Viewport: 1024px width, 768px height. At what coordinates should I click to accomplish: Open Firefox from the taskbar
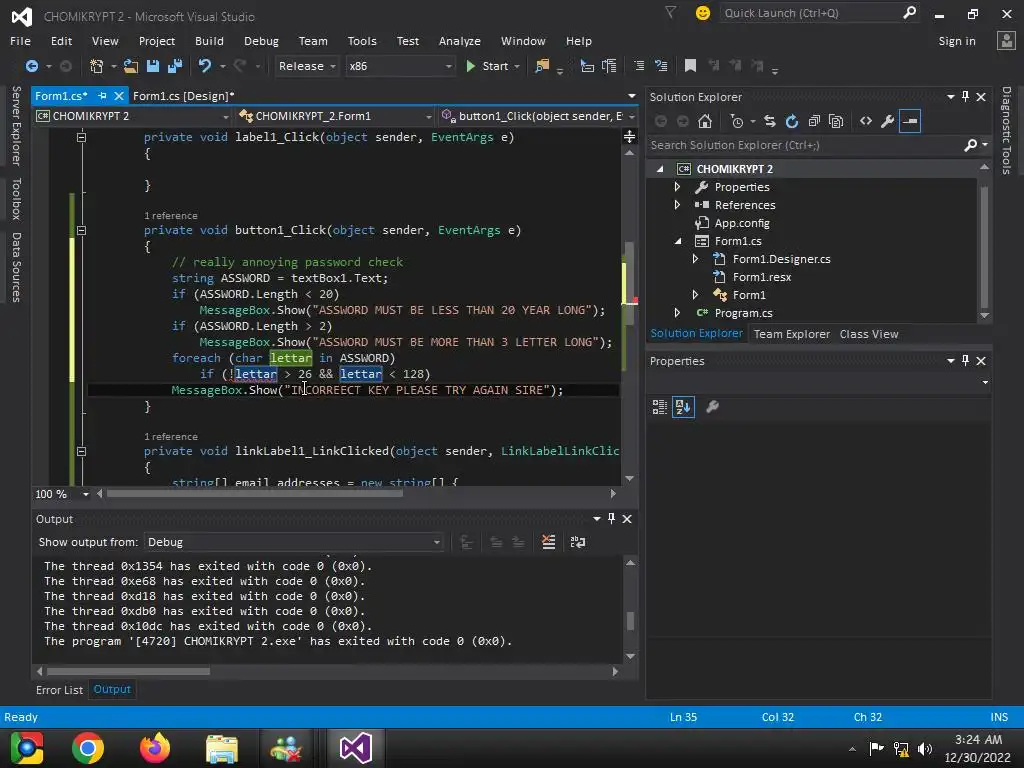155,748
